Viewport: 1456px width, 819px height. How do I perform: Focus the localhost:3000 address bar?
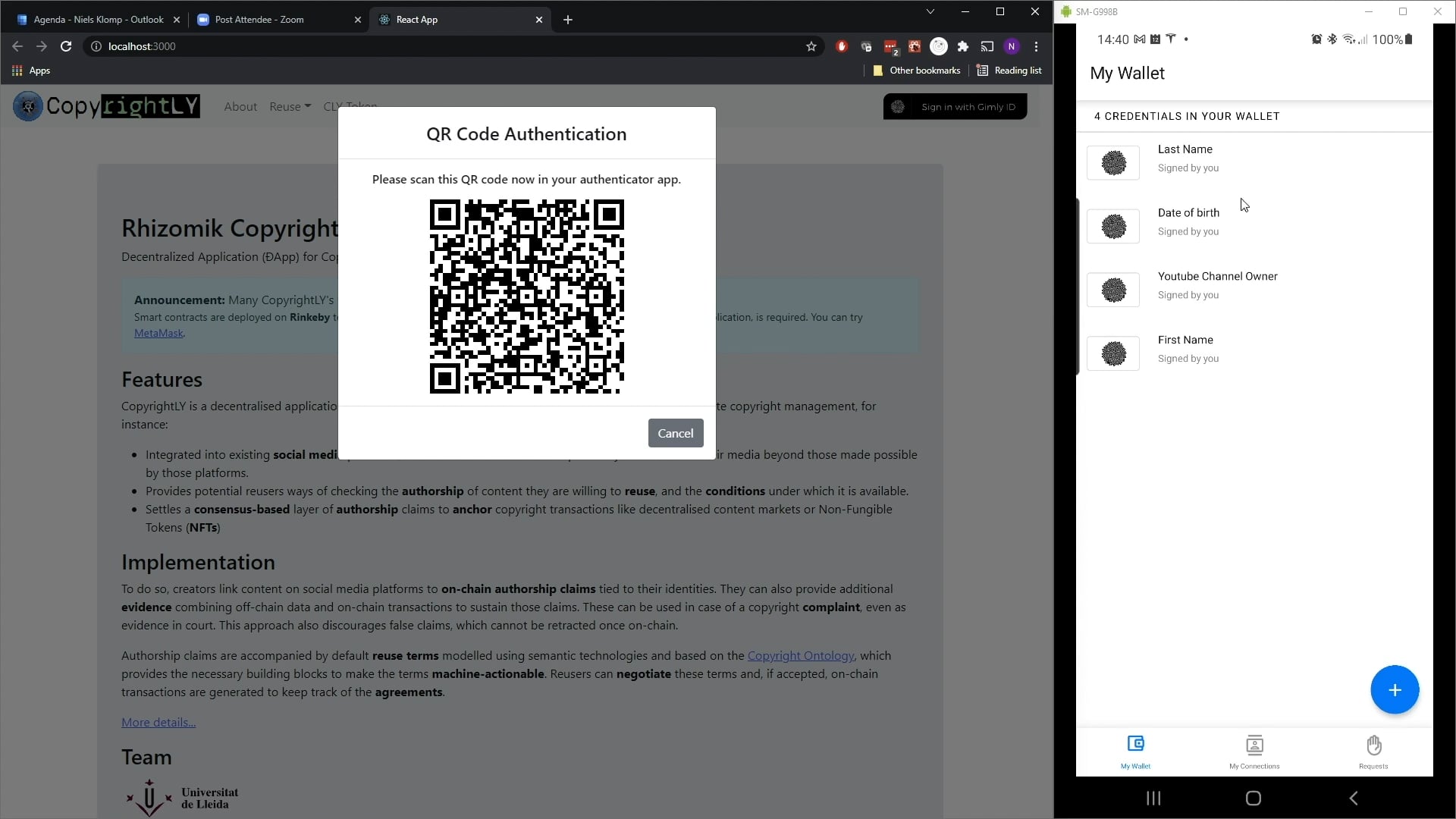(x=455, y=46)
